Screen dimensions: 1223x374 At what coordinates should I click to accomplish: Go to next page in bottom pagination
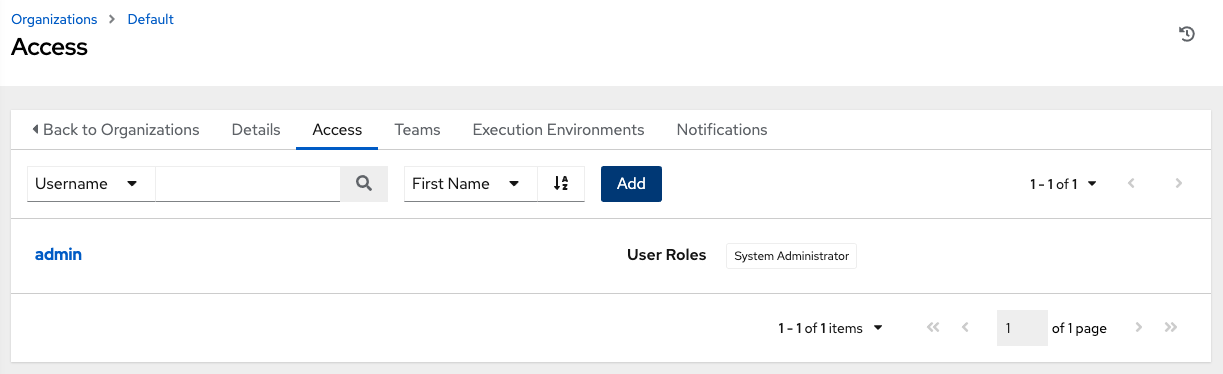click(x=1139, y=328)
